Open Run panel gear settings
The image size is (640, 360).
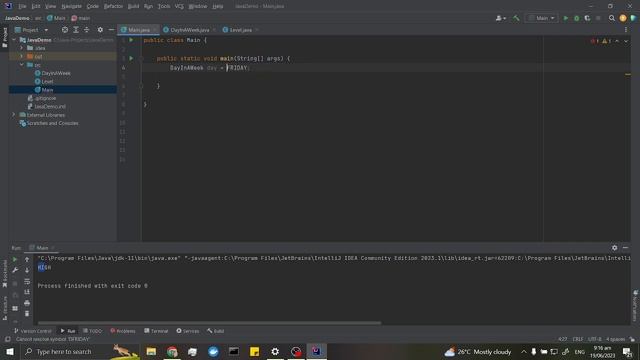coord(614,248)
